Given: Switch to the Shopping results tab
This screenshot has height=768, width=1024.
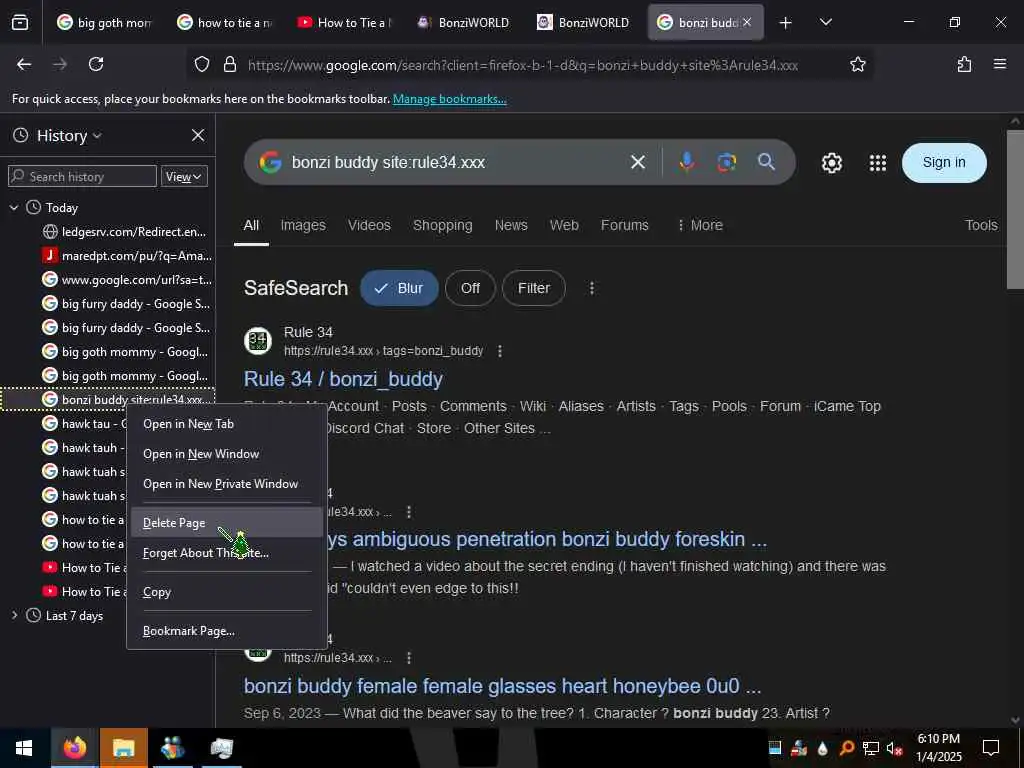Looking at the screenshot, I should pos(442,225).
